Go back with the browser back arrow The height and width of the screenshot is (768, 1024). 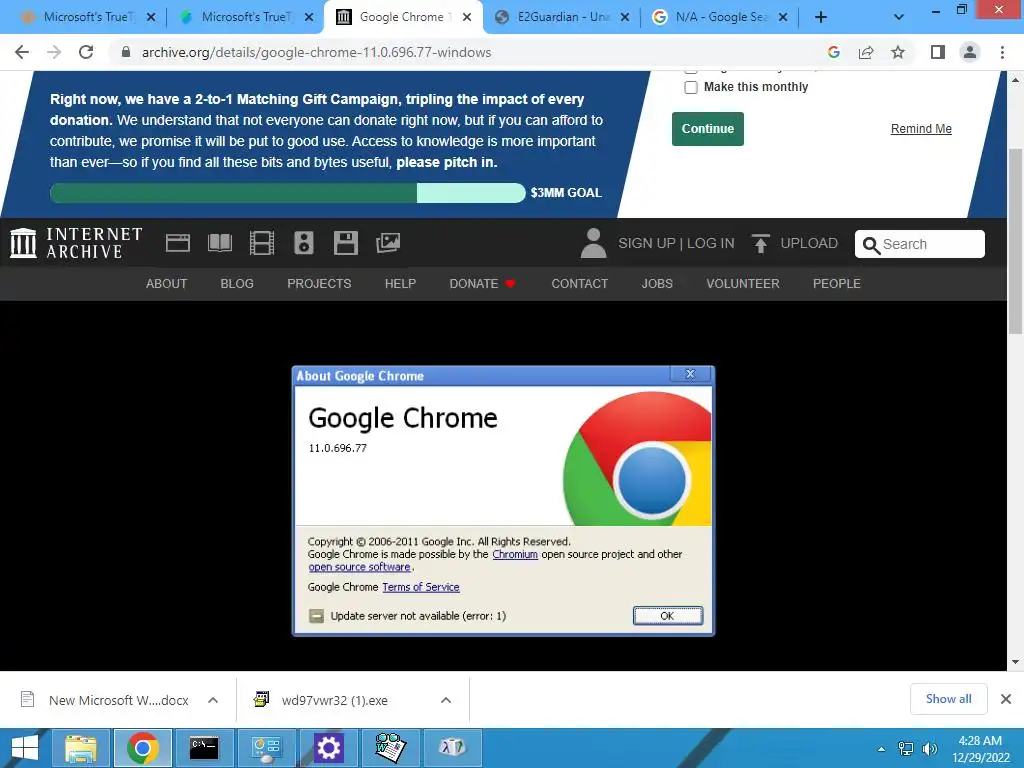22,52
